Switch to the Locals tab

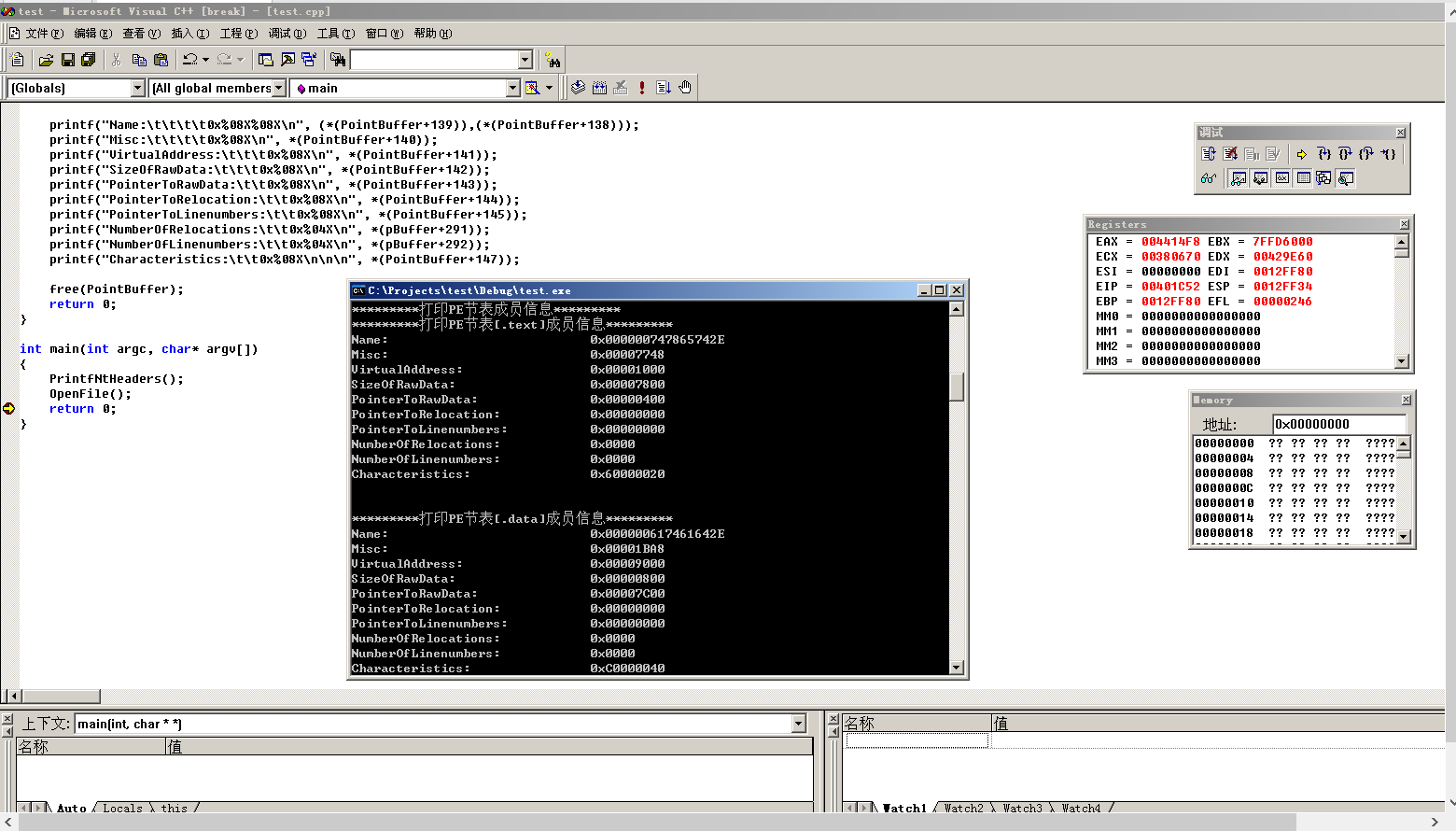(x=122, y=808)
